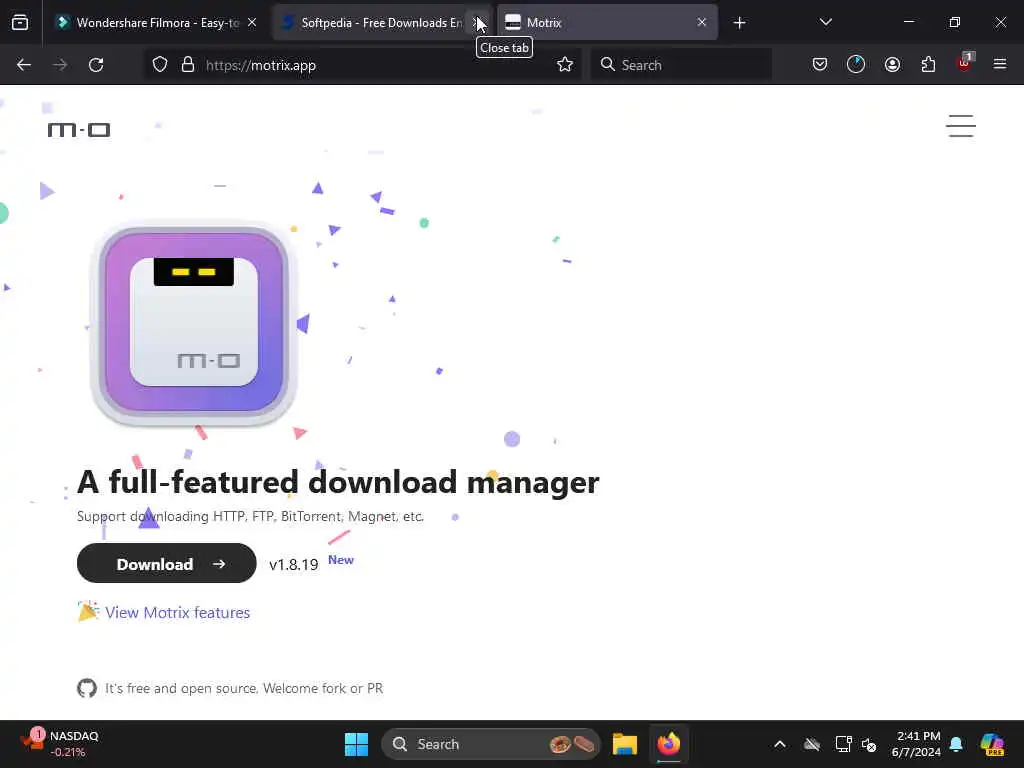Click the full-featured download manager heading
The height and width of the screenshot is (768, 1024).
pos(338,483)
